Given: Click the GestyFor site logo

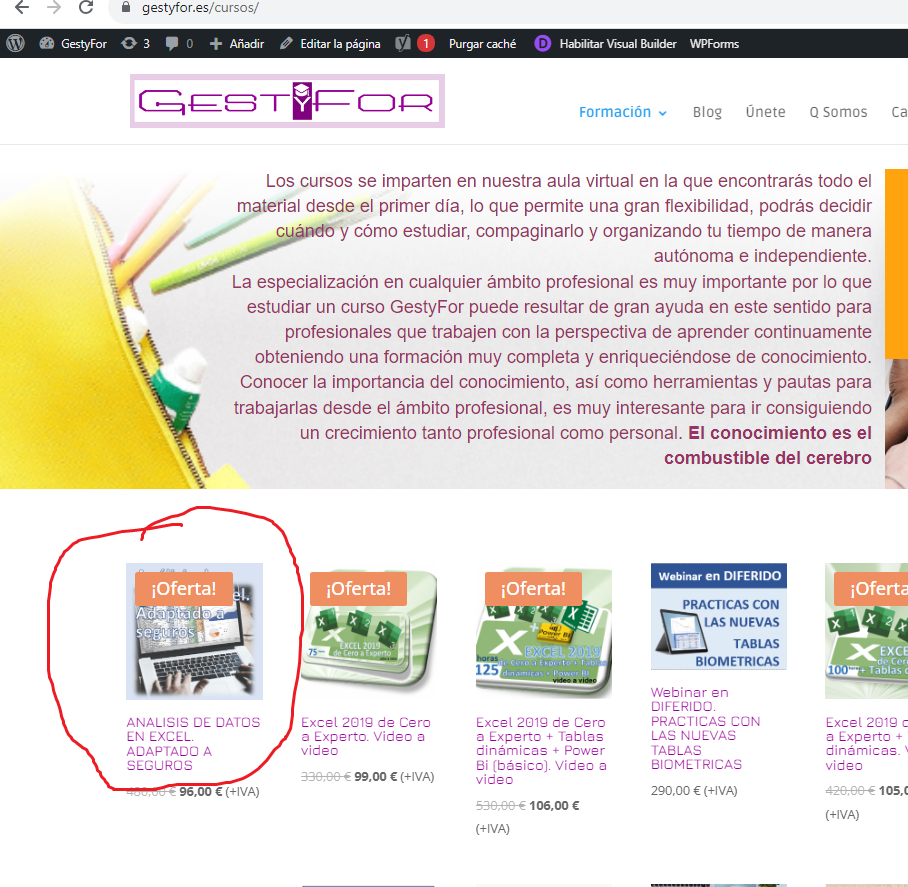Looking at the screenshot, I should click(x=287, y=101).
